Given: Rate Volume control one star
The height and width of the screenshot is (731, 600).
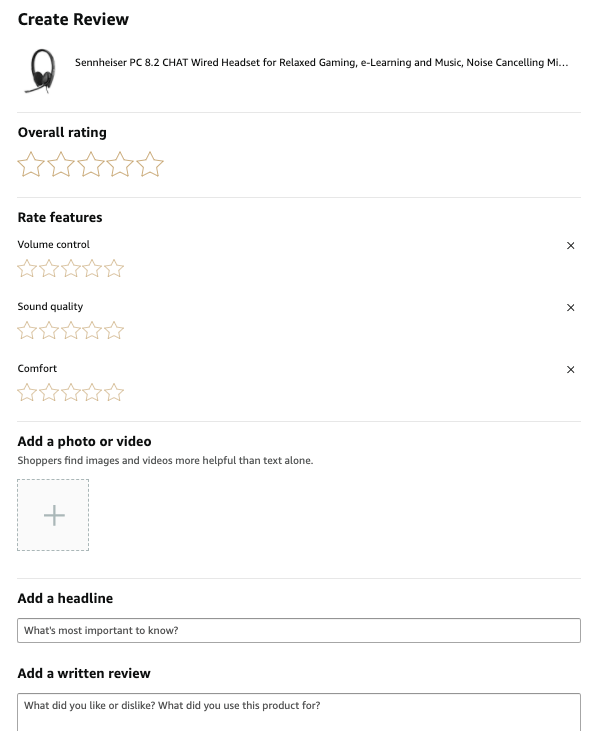Looking at the screenshot, I should [27, 269].
